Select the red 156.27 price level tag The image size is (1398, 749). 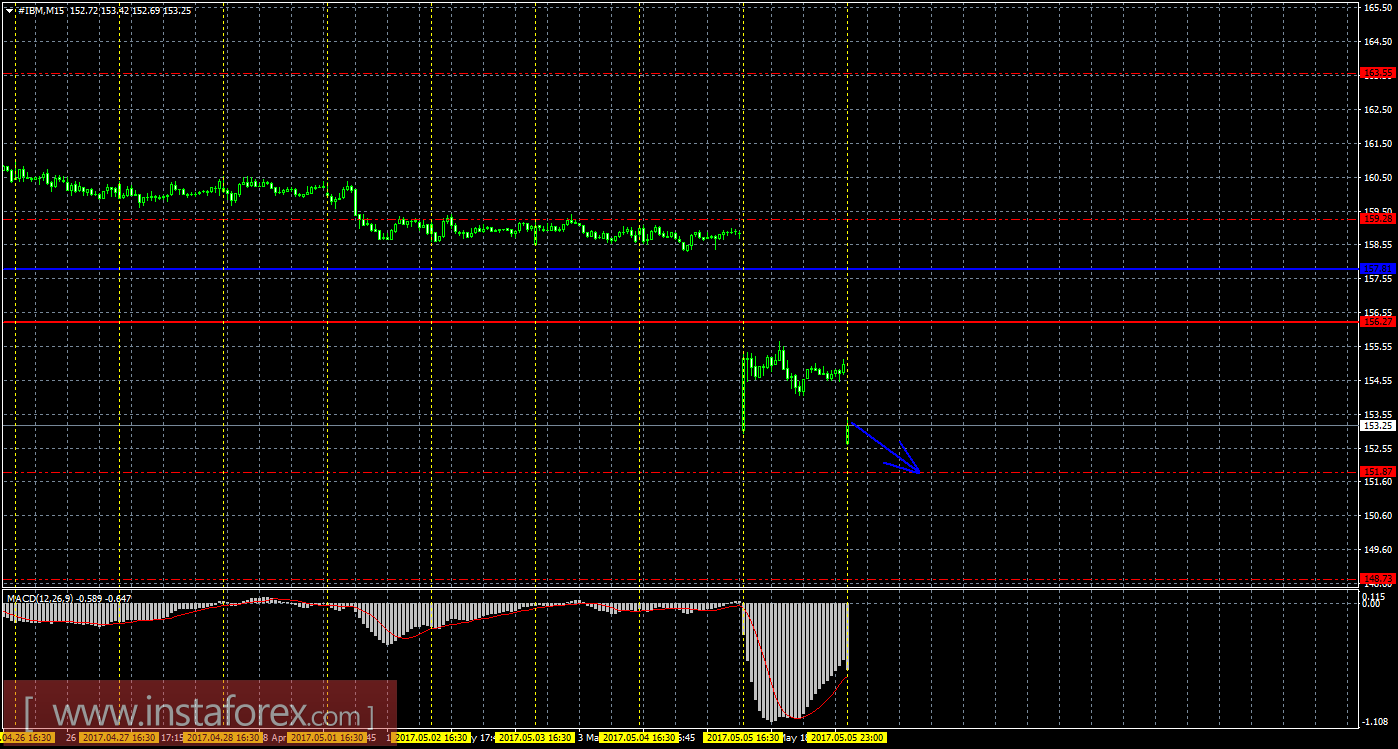point(1378,322)
